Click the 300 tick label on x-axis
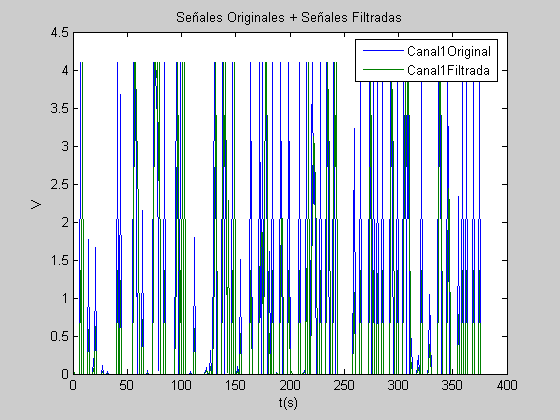 tap(398, 385)
